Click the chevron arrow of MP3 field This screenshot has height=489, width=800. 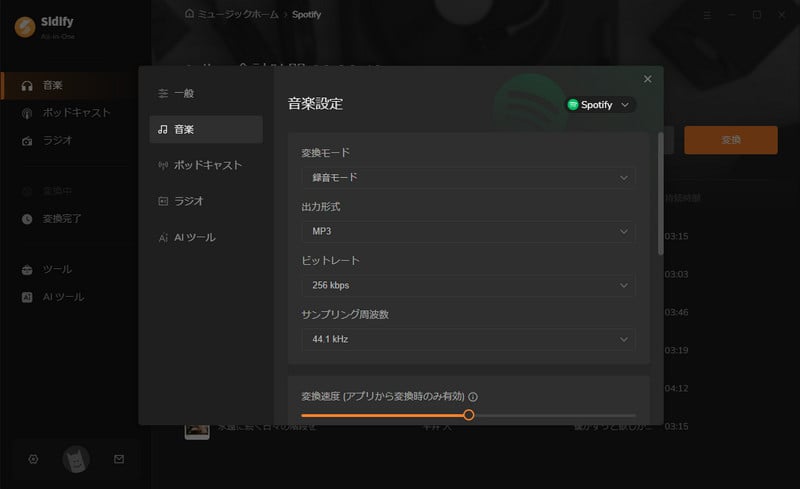click(x=623, y=232)
